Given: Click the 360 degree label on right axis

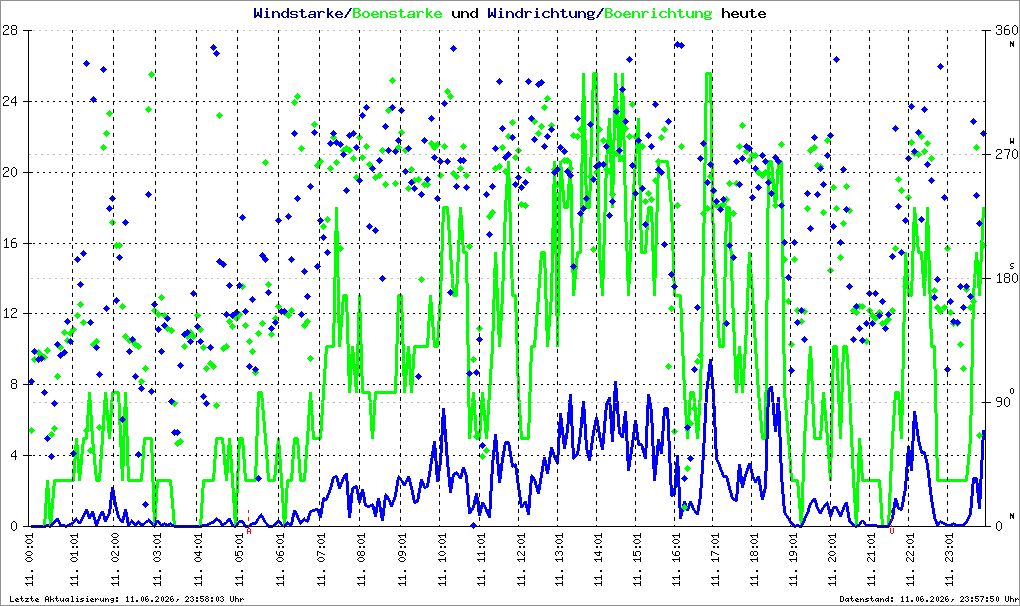Looking at the screenshot, I should pos(1006,31).
